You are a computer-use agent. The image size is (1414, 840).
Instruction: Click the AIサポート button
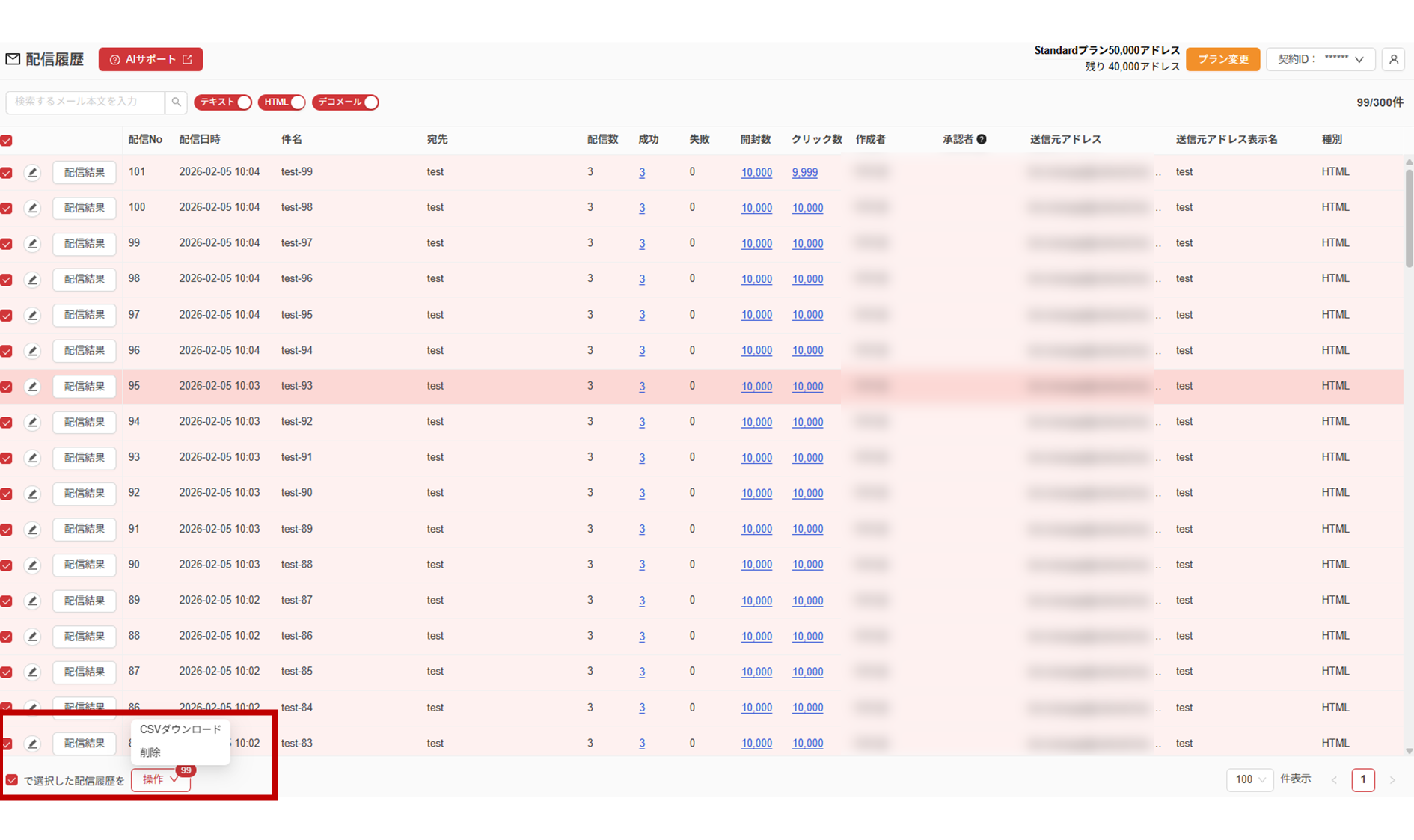click(150, 59)
